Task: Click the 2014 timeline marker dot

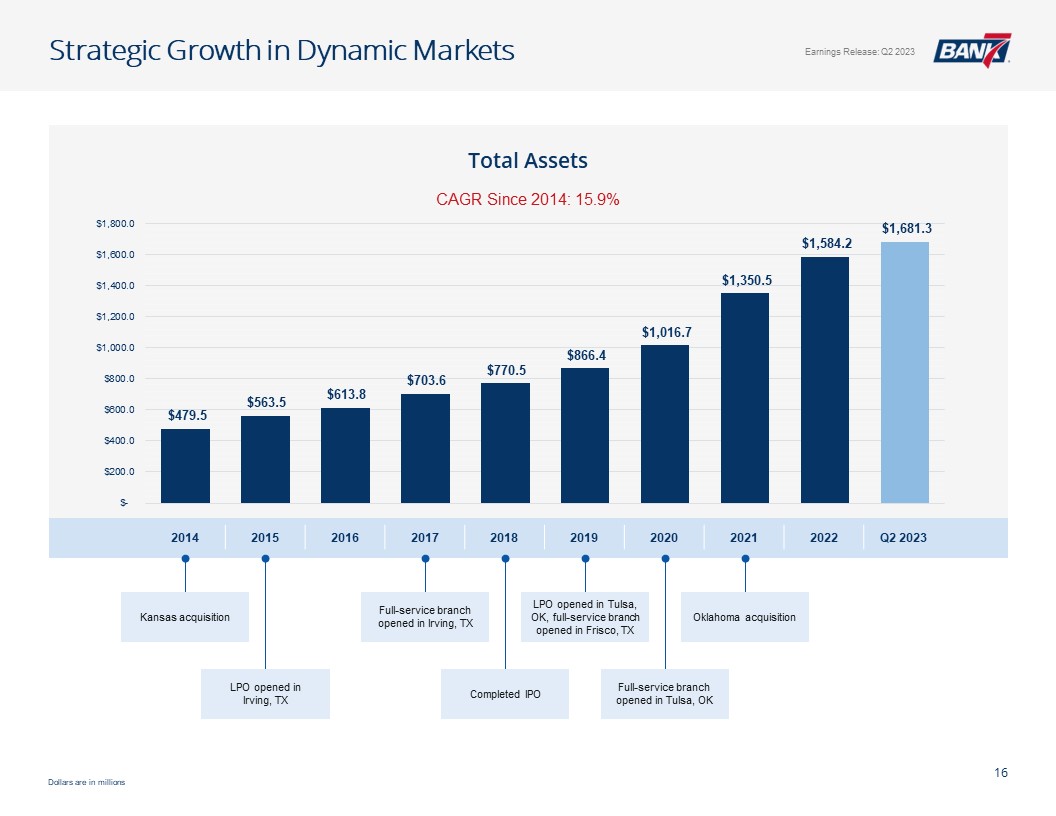Action: click(185, 558)
